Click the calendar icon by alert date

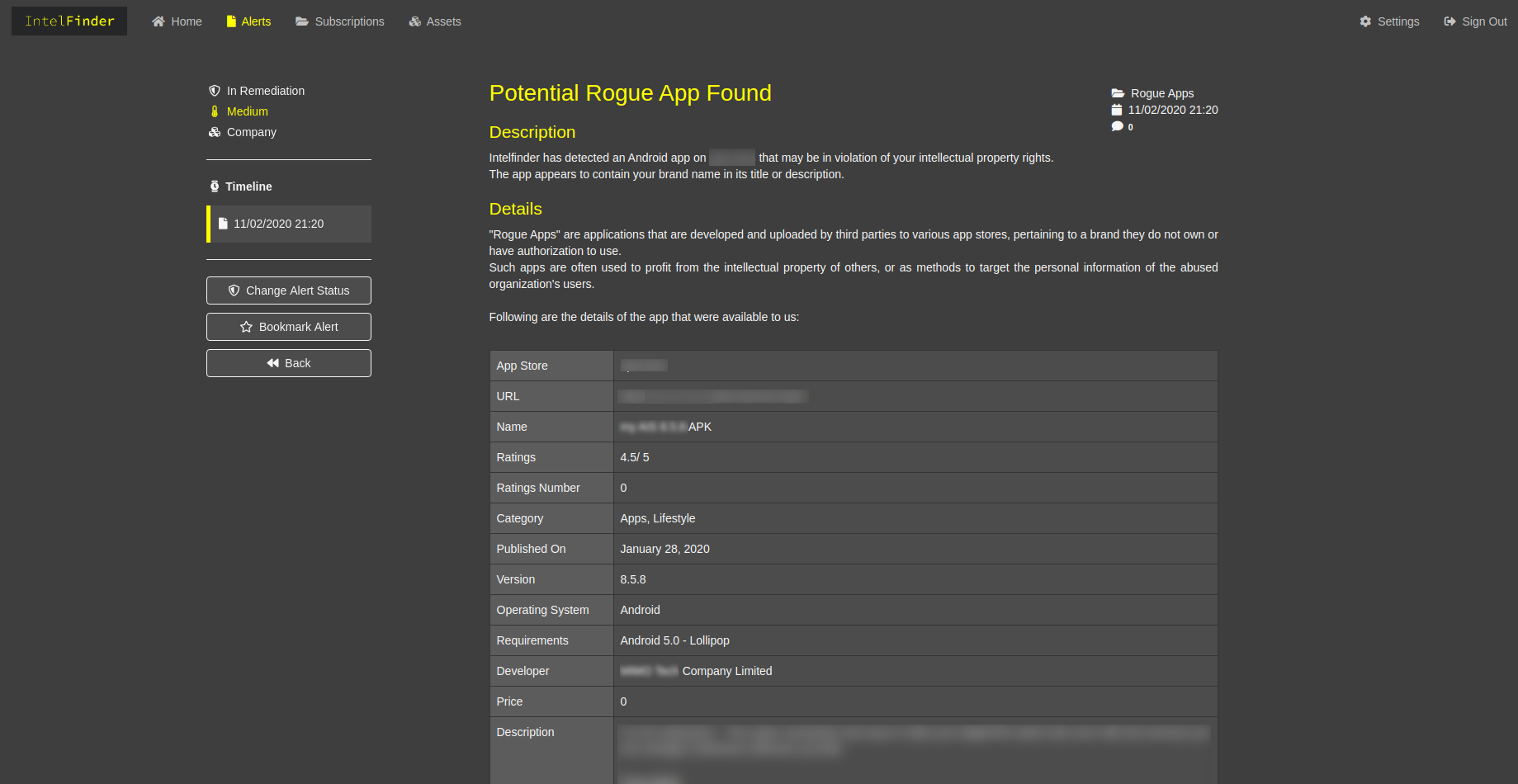1117,110
